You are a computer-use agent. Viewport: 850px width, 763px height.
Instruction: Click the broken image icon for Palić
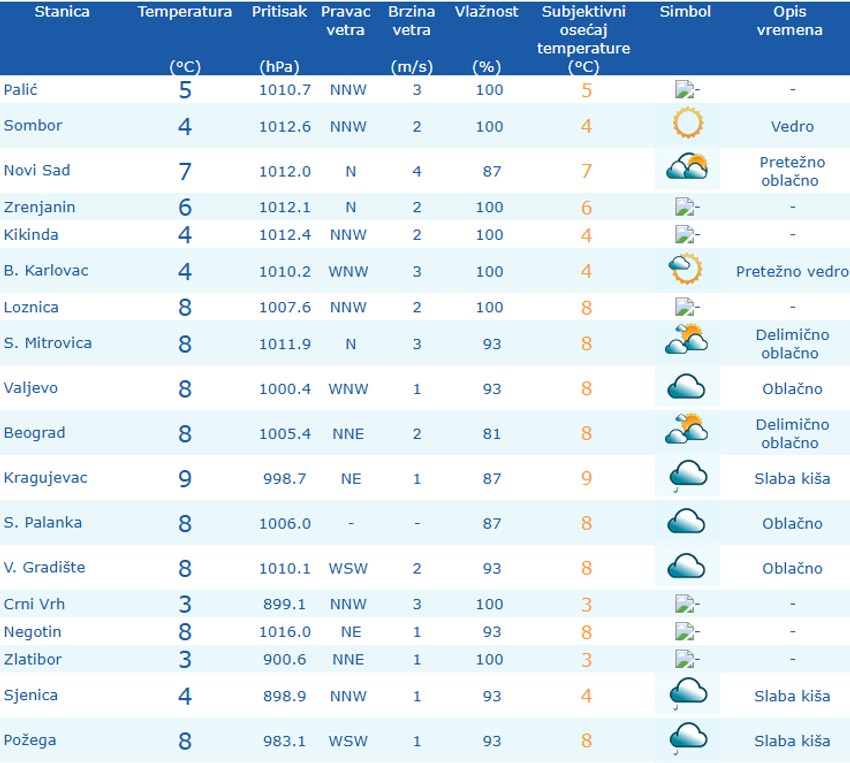(x=684, y=90)
